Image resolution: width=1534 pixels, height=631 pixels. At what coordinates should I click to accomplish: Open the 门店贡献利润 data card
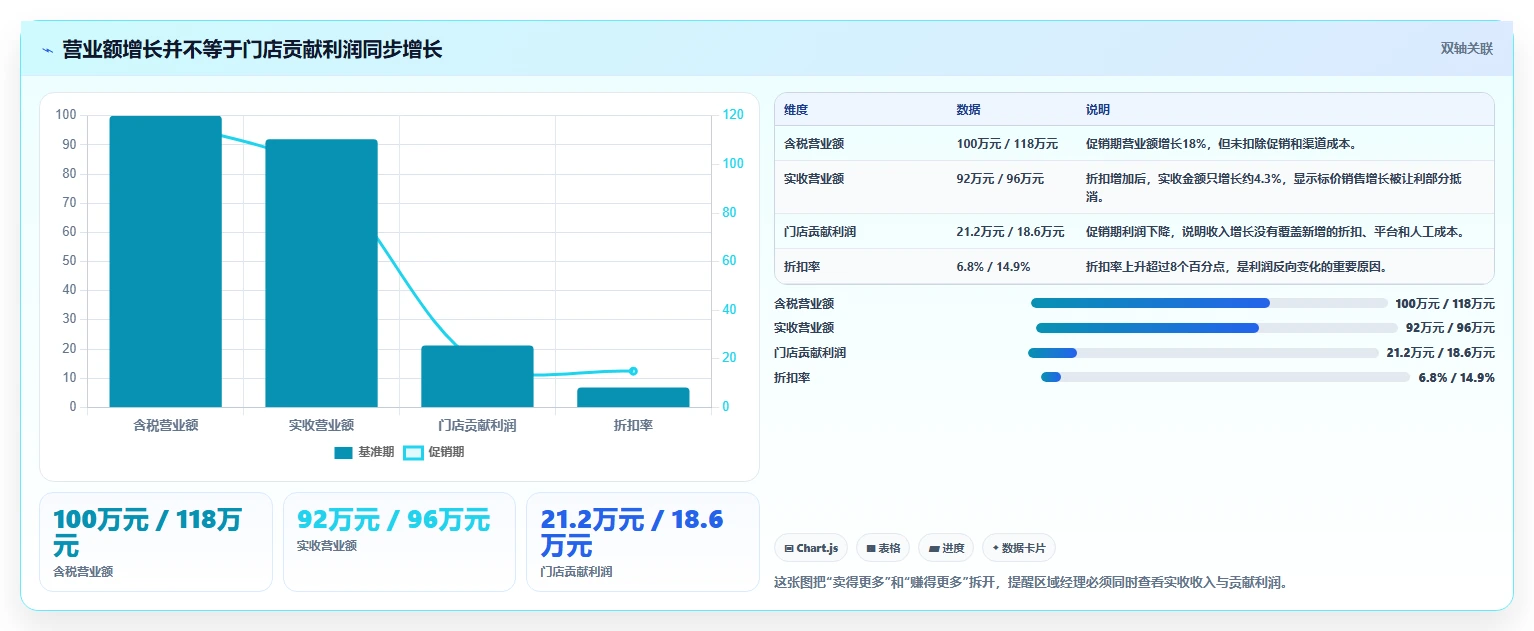[x=643, y=542]
